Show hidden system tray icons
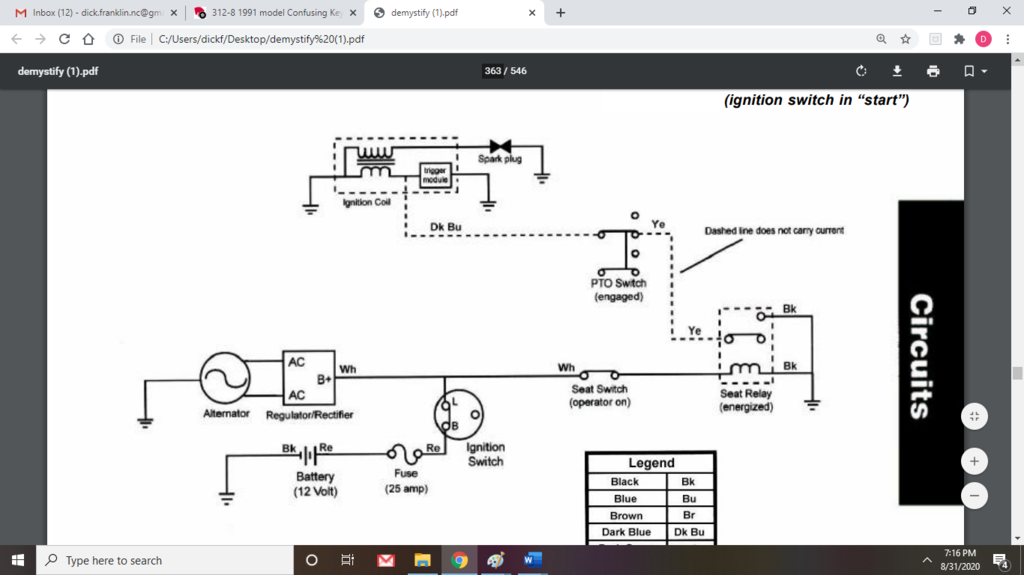 pos(927,560)
